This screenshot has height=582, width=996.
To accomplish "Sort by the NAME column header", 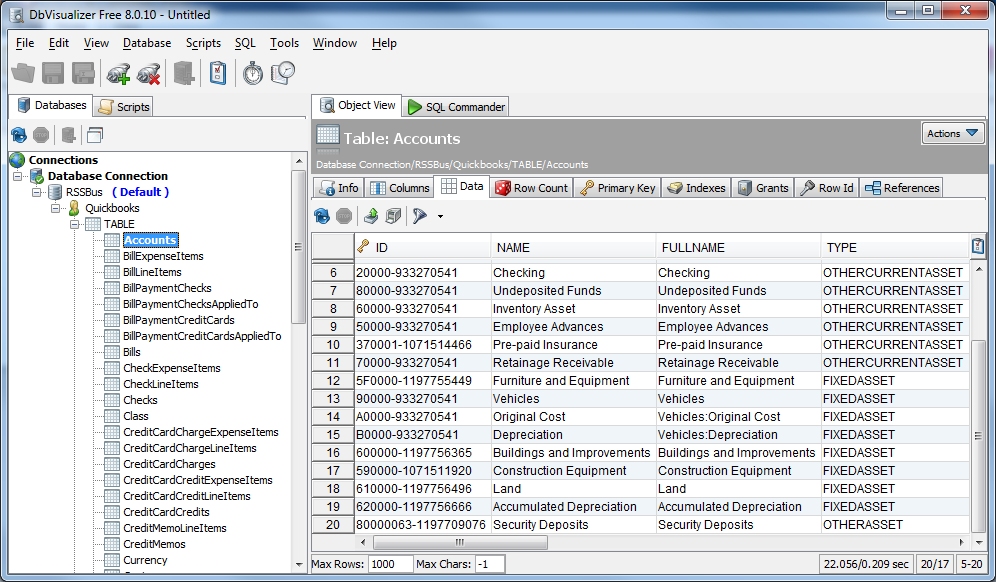I will [x=573, y=248].
